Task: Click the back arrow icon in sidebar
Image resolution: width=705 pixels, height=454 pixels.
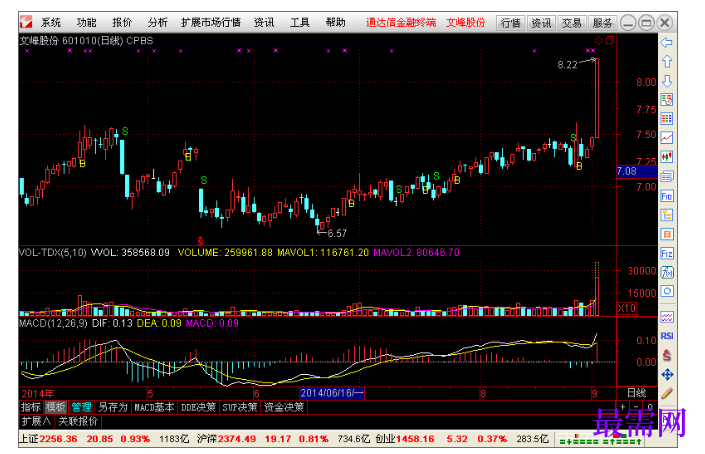Action: click(666, 43)
